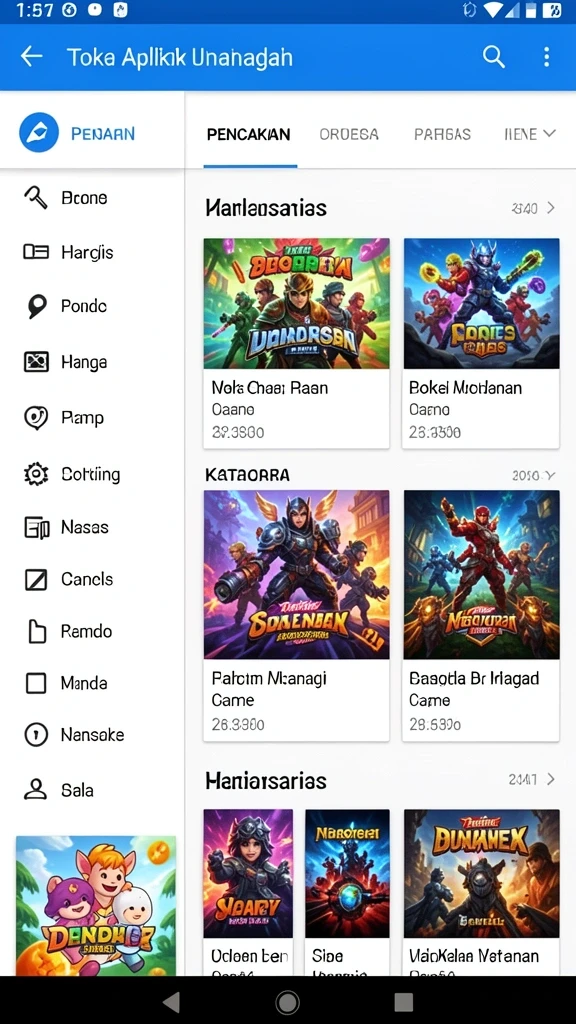The width and height of the screenshot is (576, 1024).
Task: Expand the IIENE tab dropdown
Action: click(530, 134)
